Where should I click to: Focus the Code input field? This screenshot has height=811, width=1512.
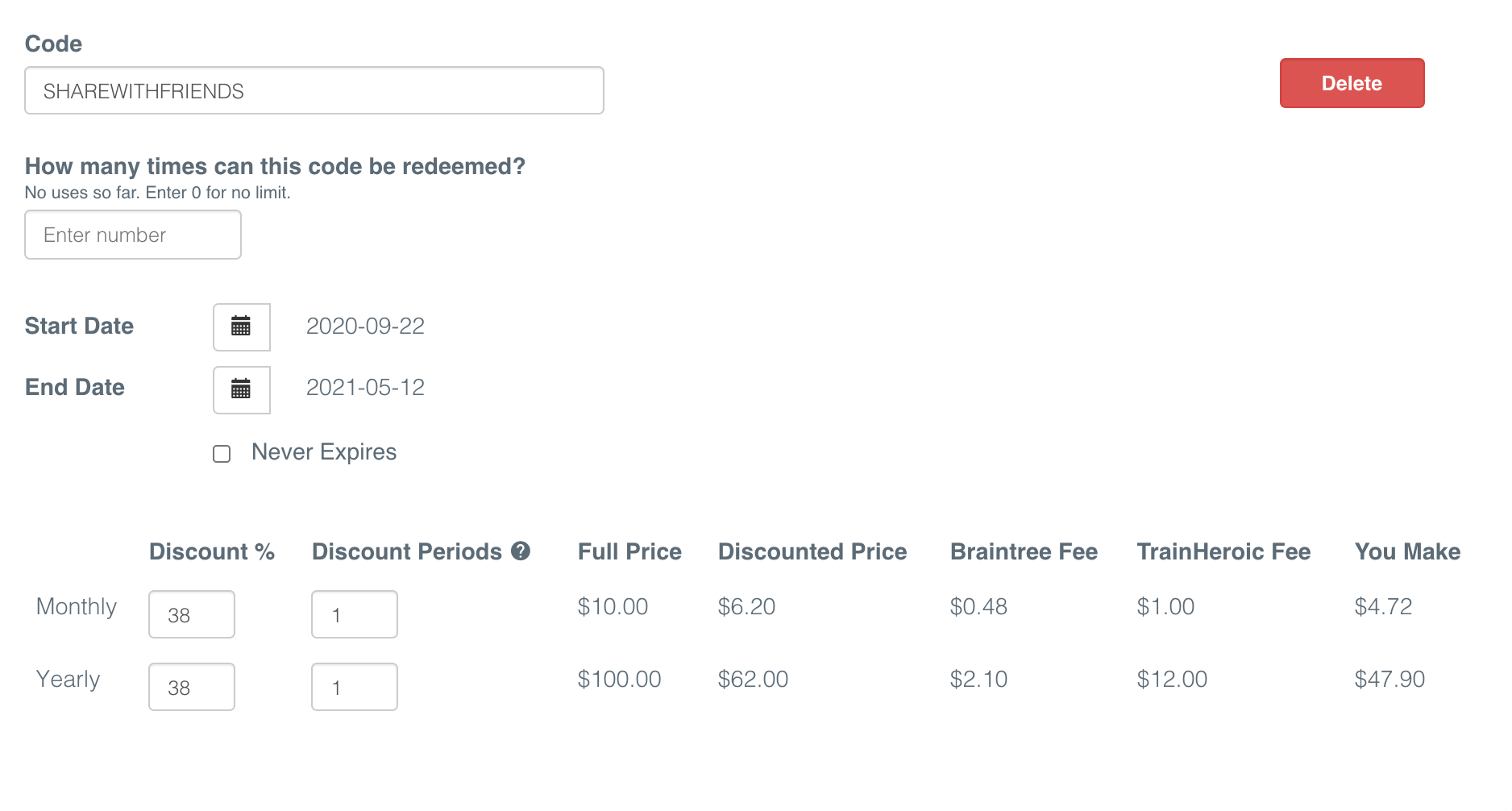point(314,90)
